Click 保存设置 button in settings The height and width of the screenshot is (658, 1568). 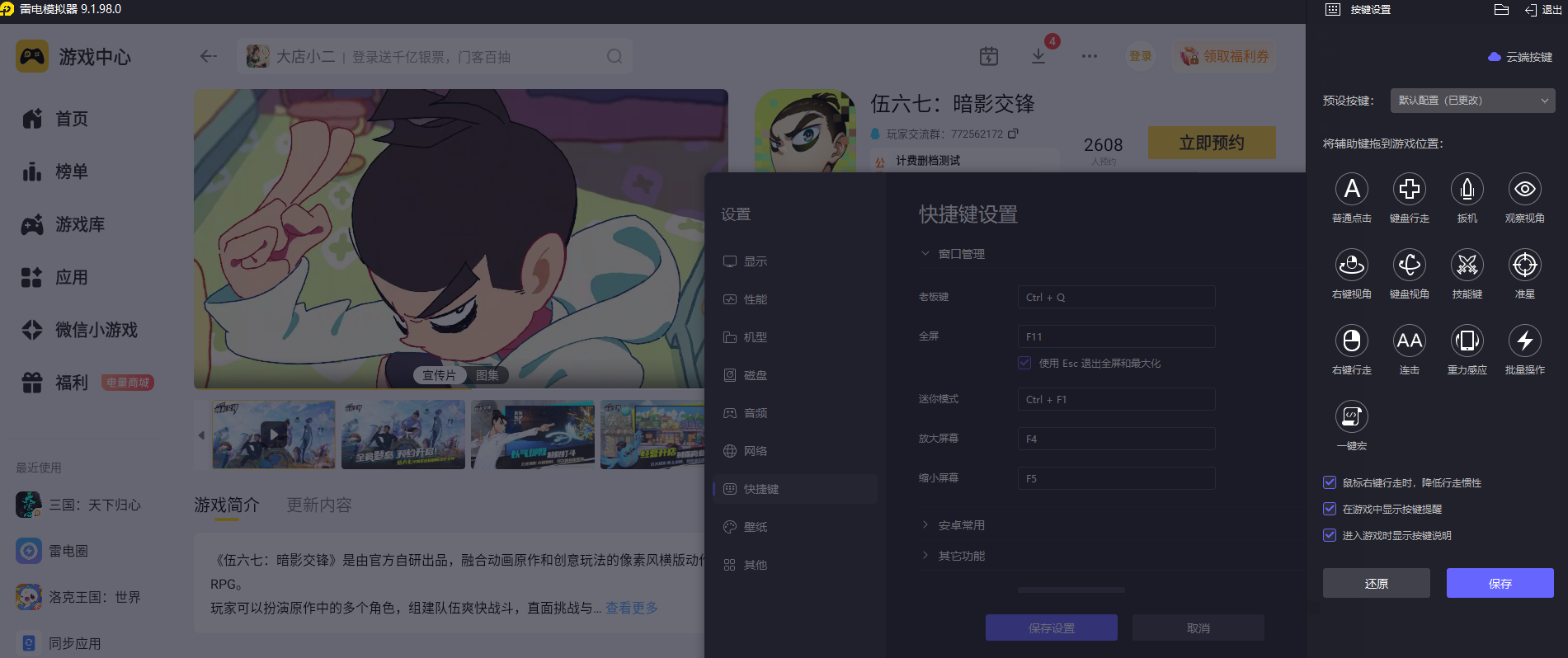1052,627
